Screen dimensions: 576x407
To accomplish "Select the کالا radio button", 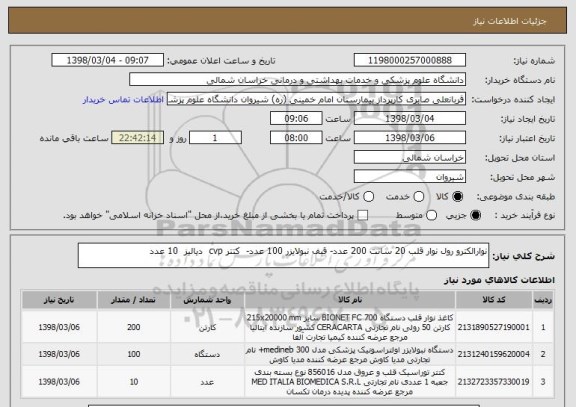I will click(x=458, y=197).
